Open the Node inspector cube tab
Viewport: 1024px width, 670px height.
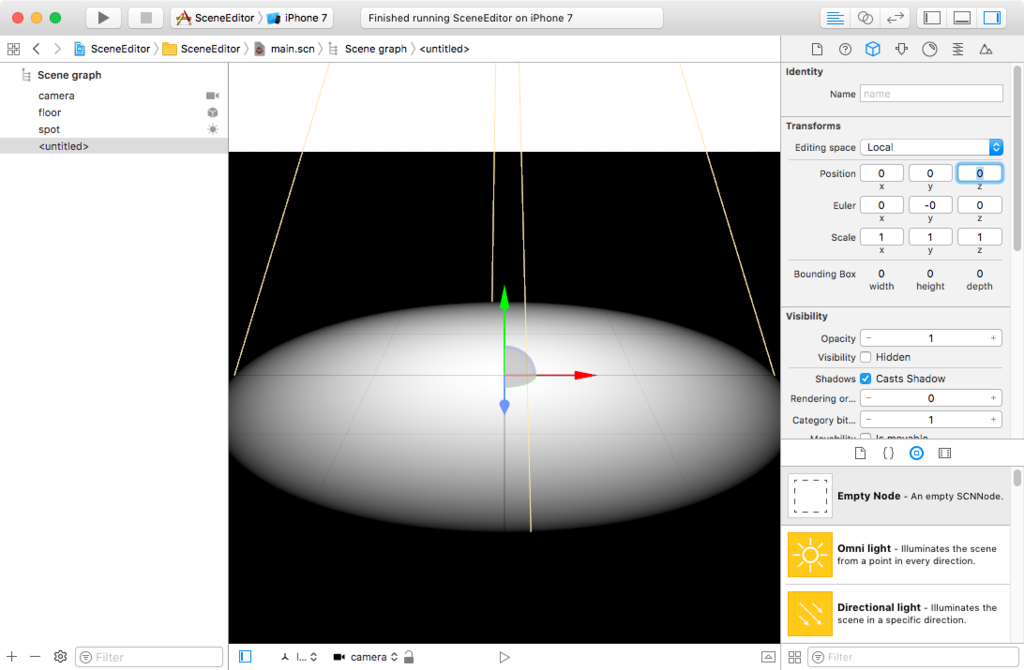[872, 49]
